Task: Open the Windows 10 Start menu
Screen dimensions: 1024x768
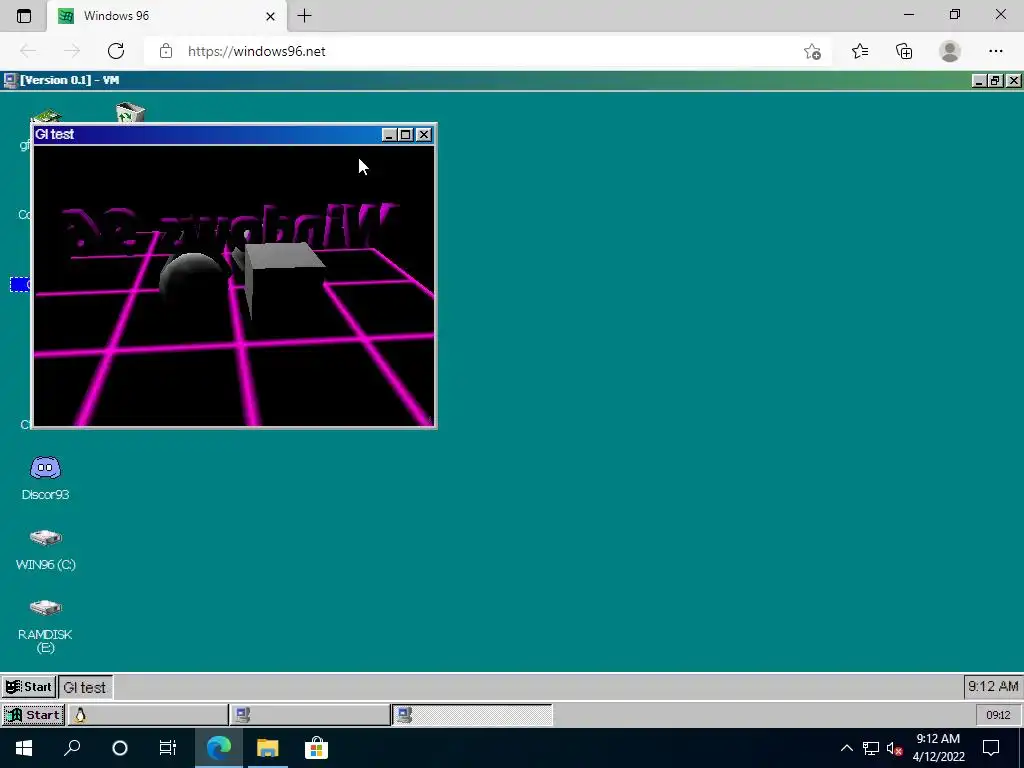Action: 24,748
